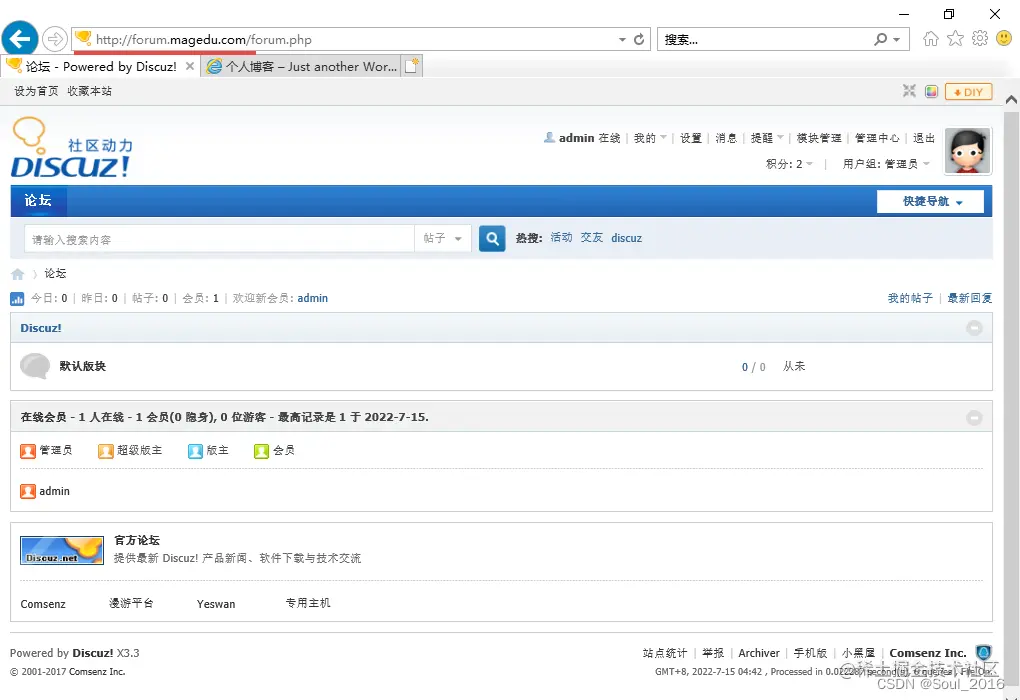Open the 我的 dropdown menu
Viewport: 1020px width, 700px height.
click(645, 138)
